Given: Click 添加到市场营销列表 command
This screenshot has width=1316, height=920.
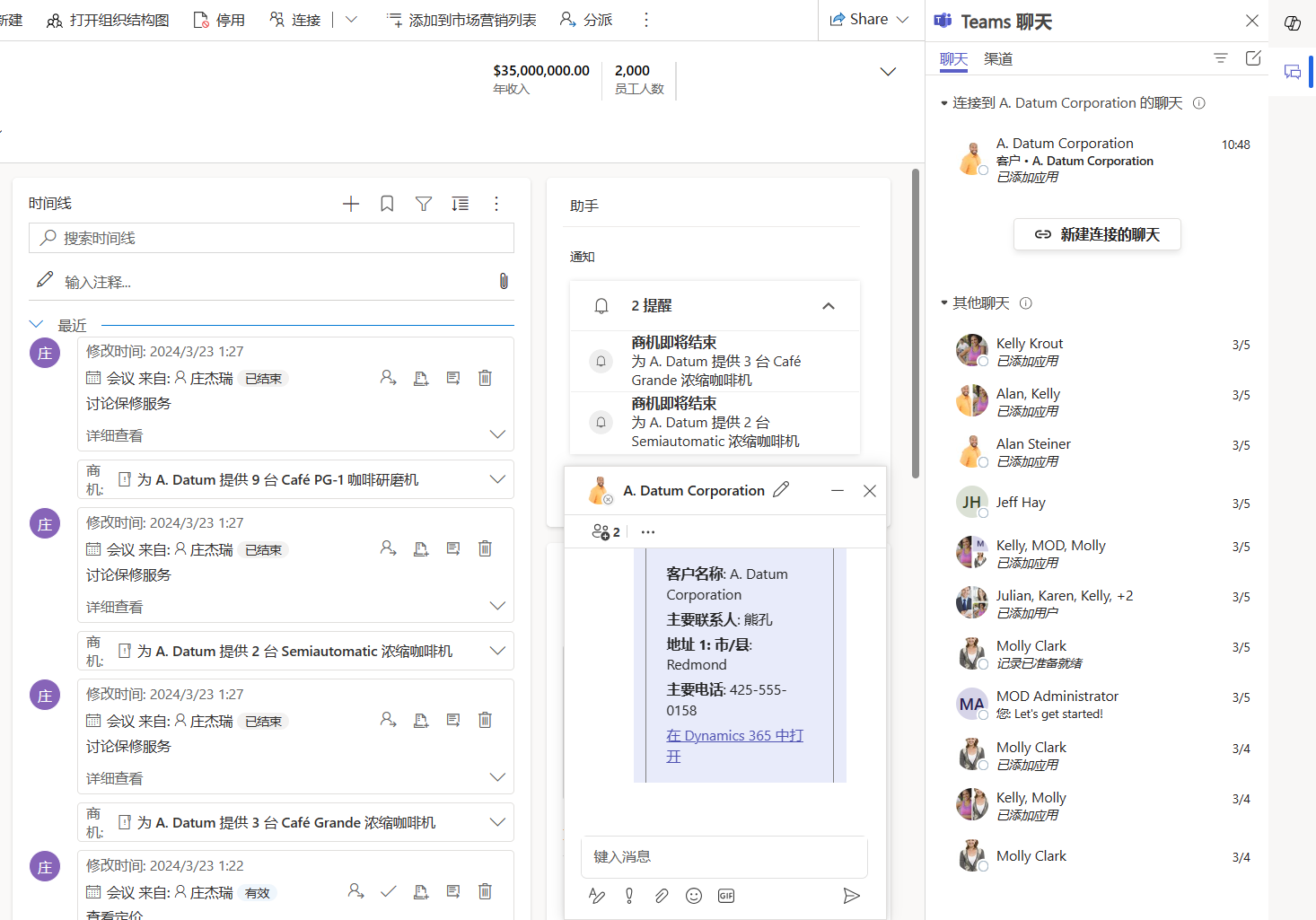Looking at the screenshot, I should point(461,20).
